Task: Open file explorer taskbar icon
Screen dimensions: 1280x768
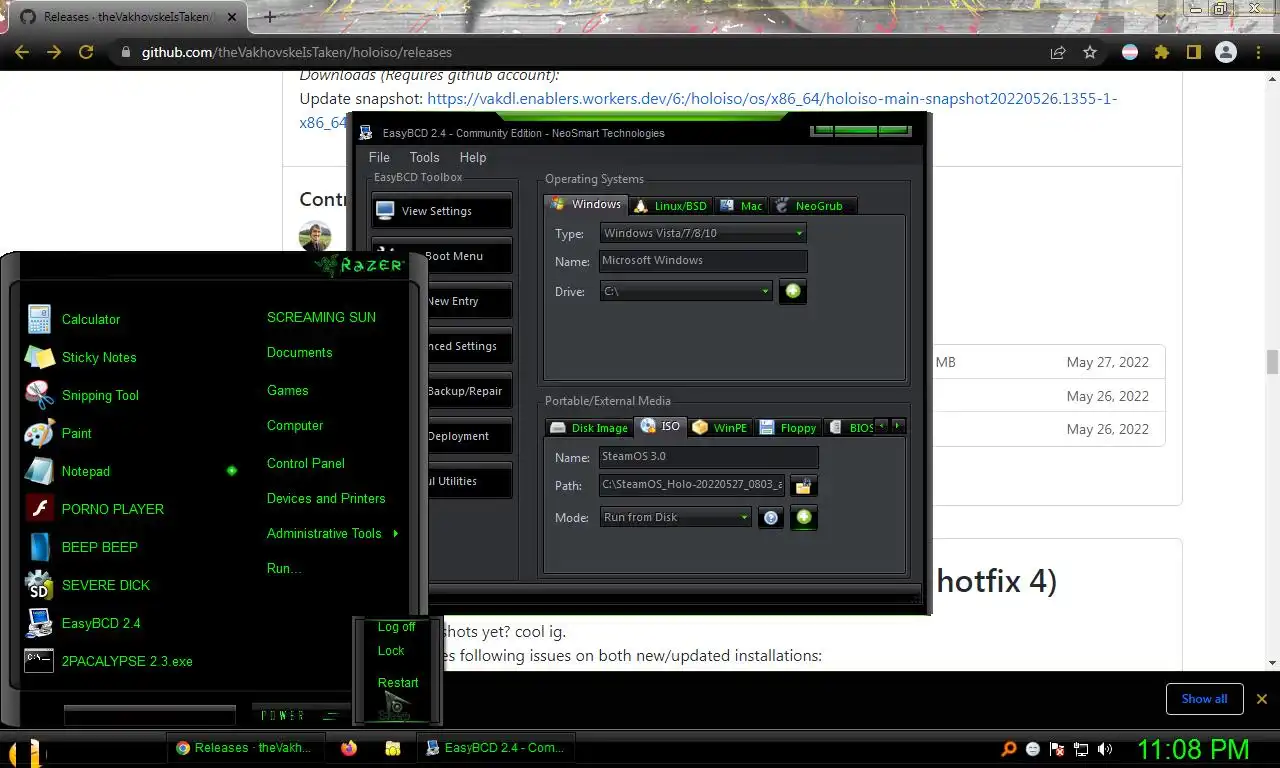Action: [x=393, y=747]
